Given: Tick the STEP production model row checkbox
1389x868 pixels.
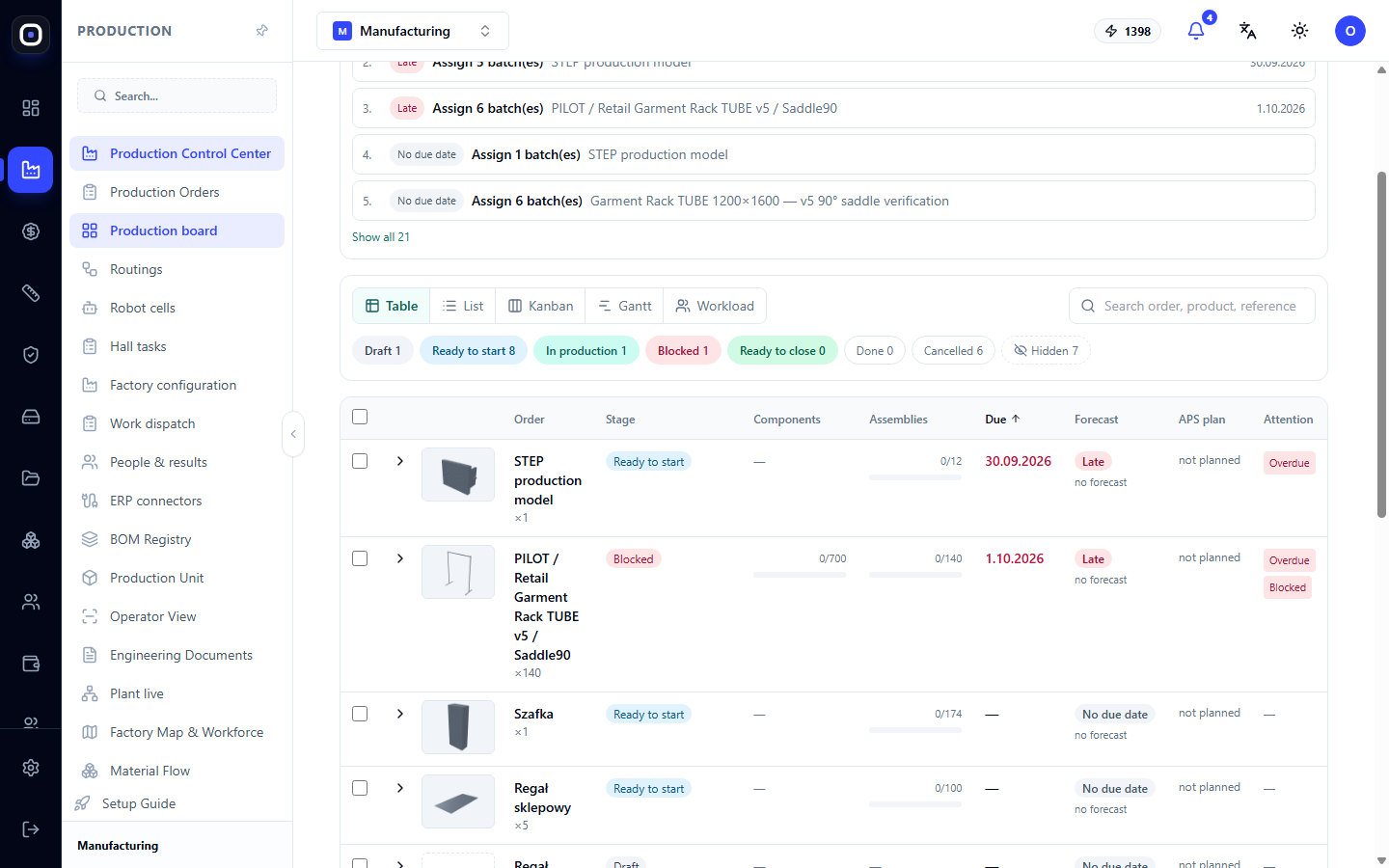Looking at the screenshot, I should click(360, 461).
